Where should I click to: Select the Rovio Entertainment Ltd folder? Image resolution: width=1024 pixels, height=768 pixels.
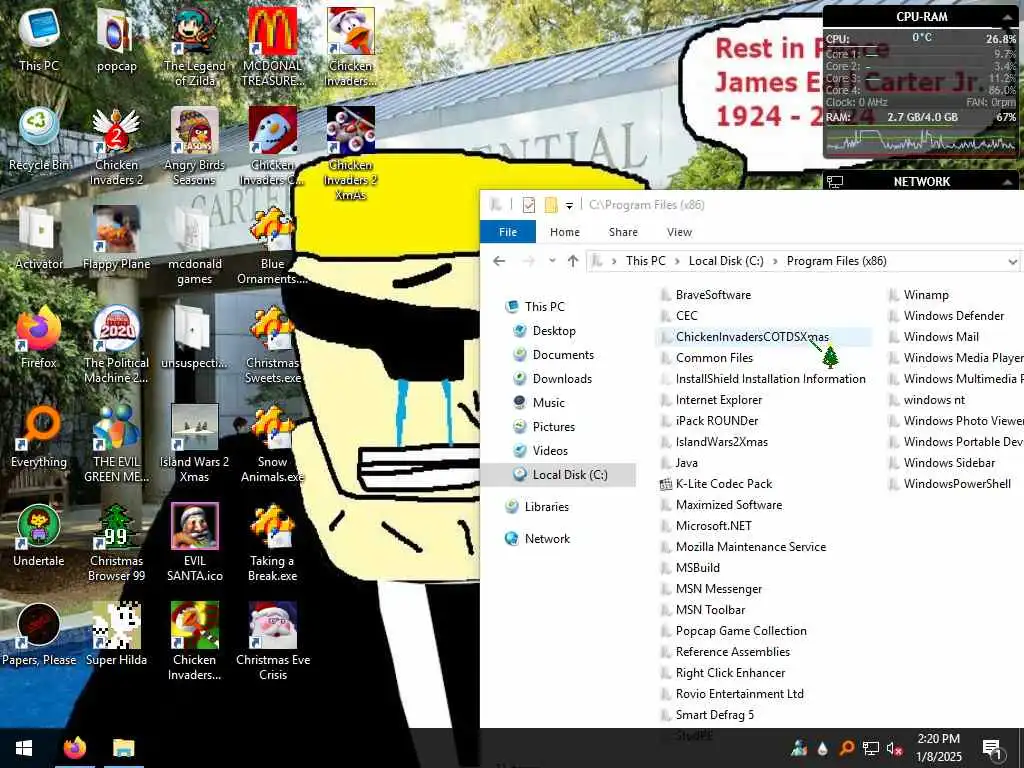point(739,694)
